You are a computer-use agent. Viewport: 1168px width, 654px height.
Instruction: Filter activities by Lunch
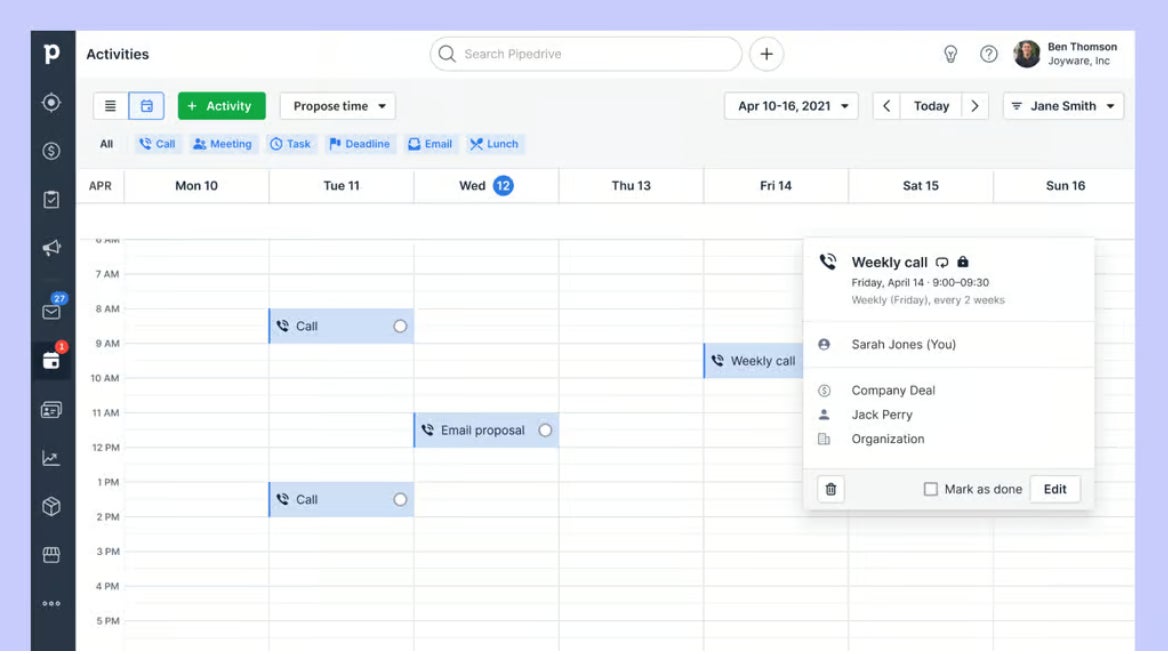(x=495, y=144)
